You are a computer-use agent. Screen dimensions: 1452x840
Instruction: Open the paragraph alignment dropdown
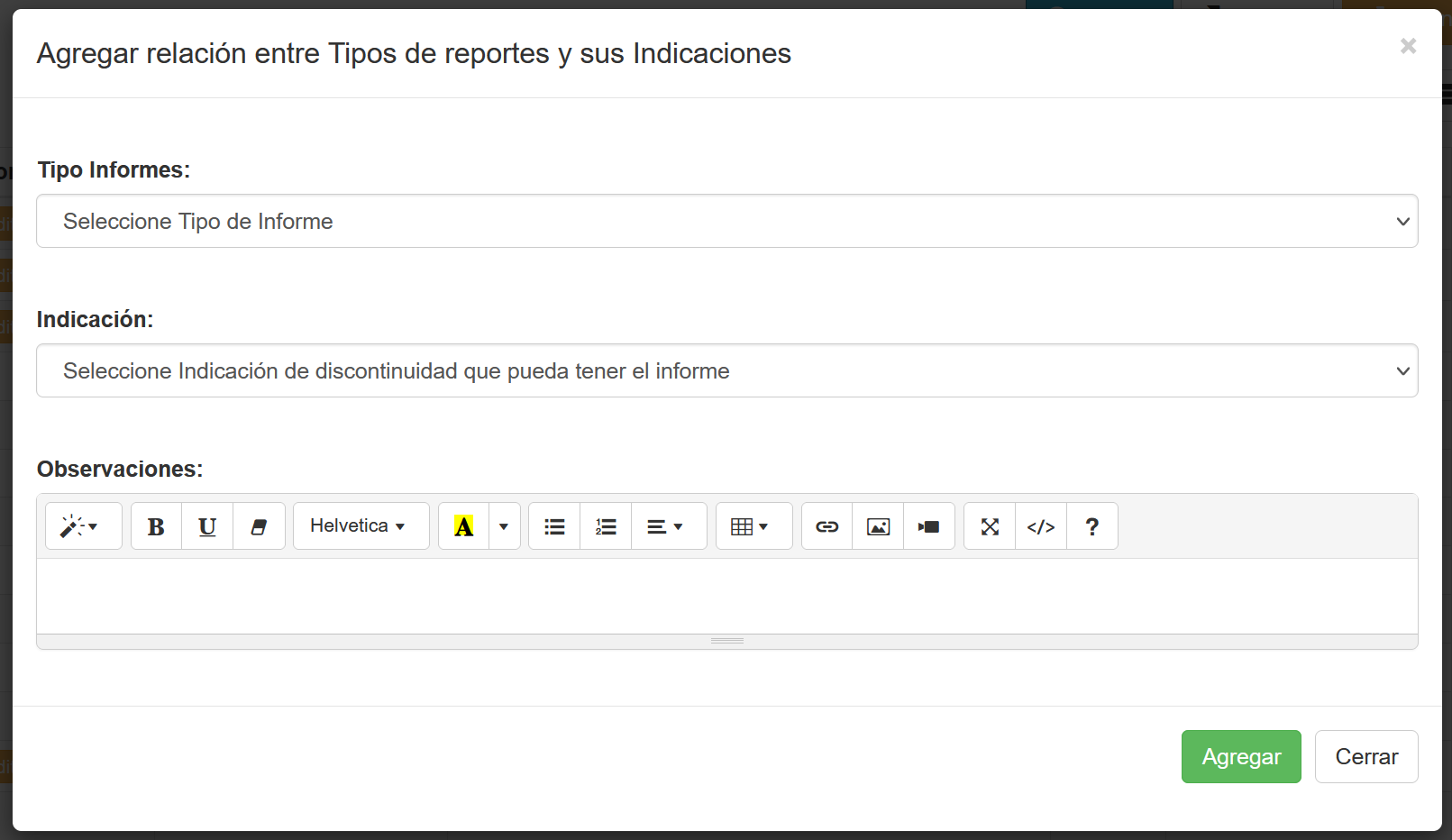click(x=665, y=526)
